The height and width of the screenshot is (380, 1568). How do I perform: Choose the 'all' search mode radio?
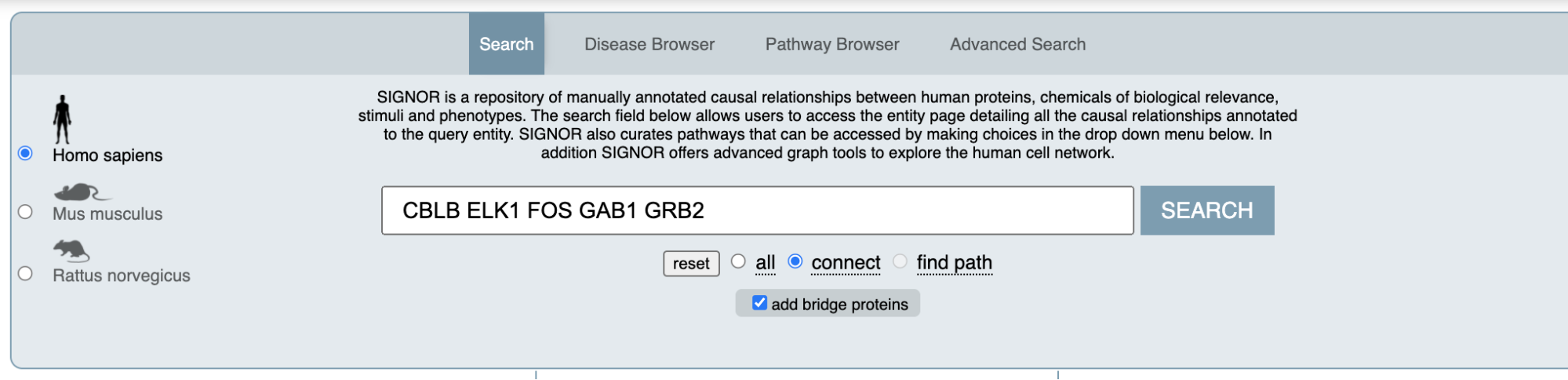click(x=738, y=261)
